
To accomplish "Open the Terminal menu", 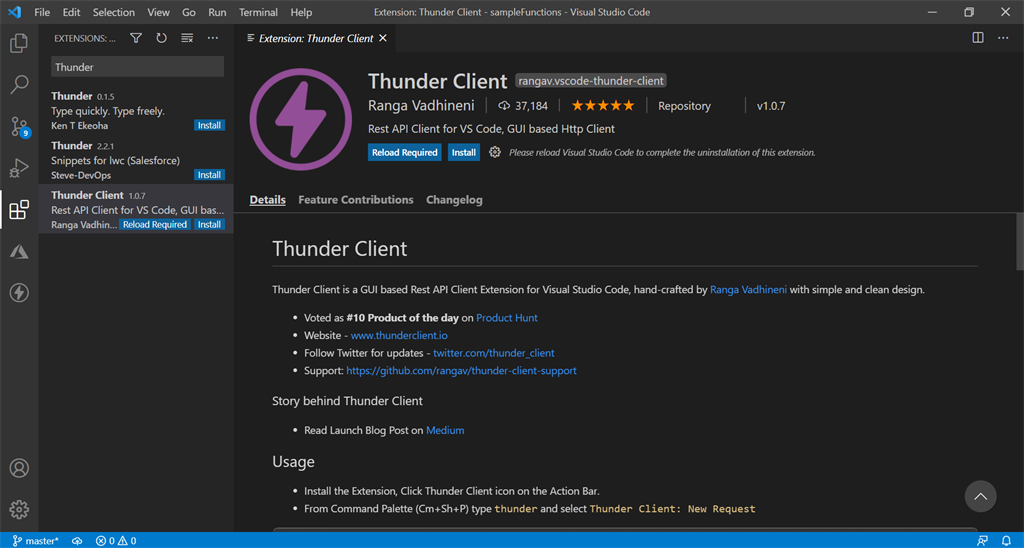I will point(258,12).
